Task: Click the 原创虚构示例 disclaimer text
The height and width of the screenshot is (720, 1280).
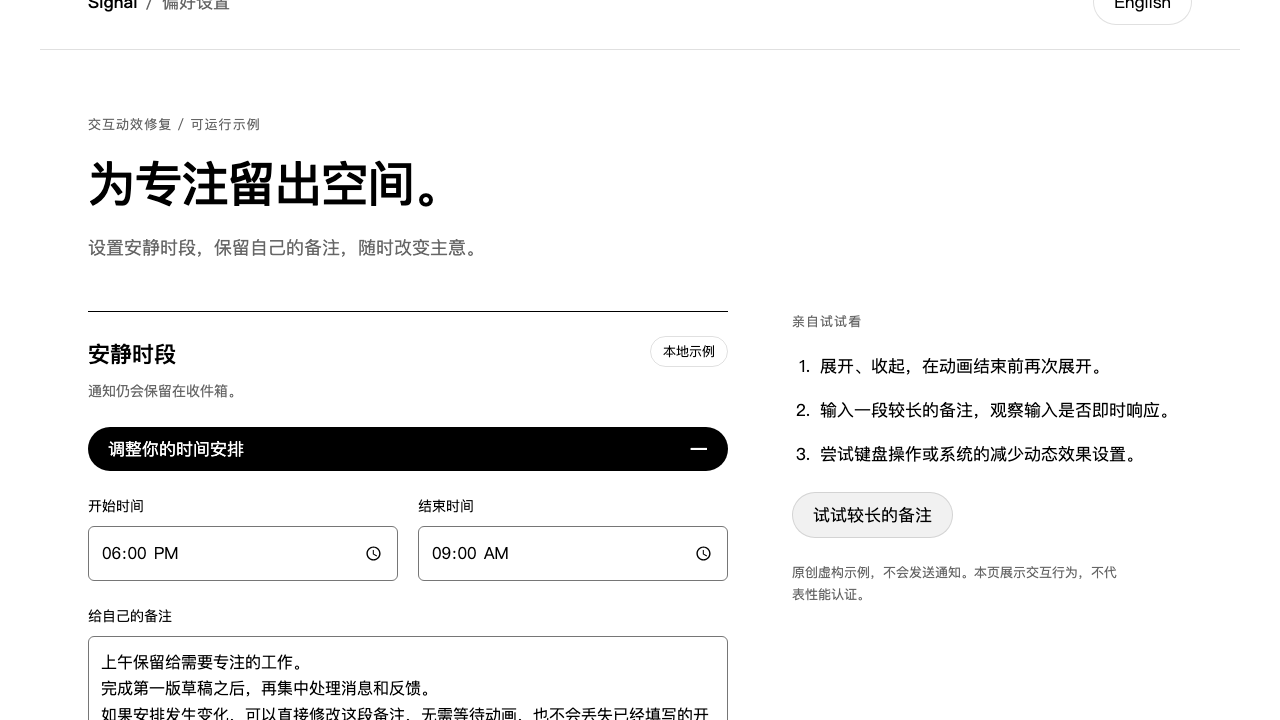Action: tap(954, 583)
